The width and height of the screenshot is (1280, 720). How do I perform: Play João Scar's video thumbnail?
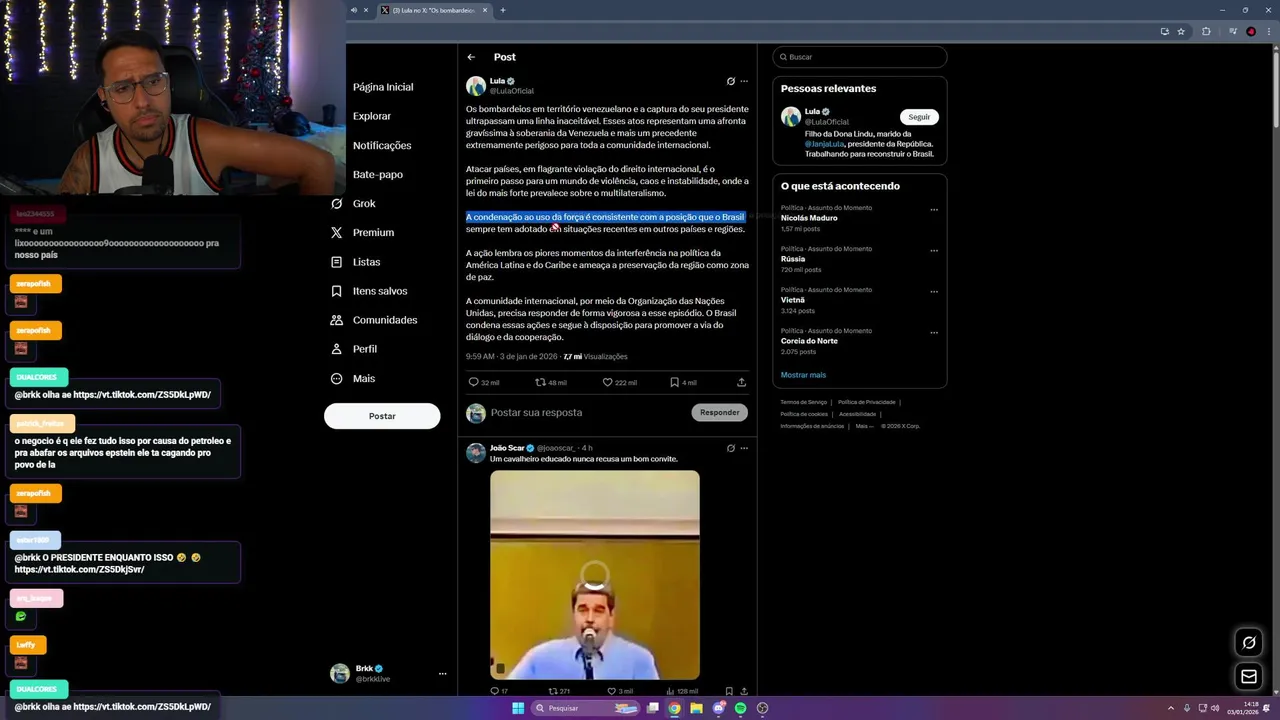pyautogui.click(x=595, y=575)
